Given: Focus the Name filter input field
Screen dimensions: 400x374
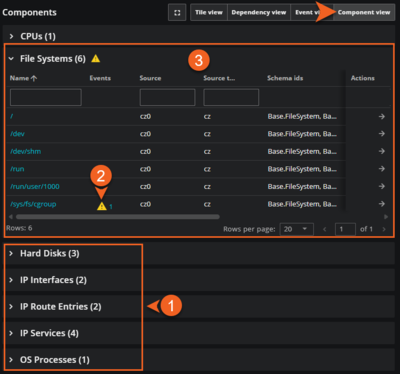Looking at the screenshot, I should coord(46,97).
